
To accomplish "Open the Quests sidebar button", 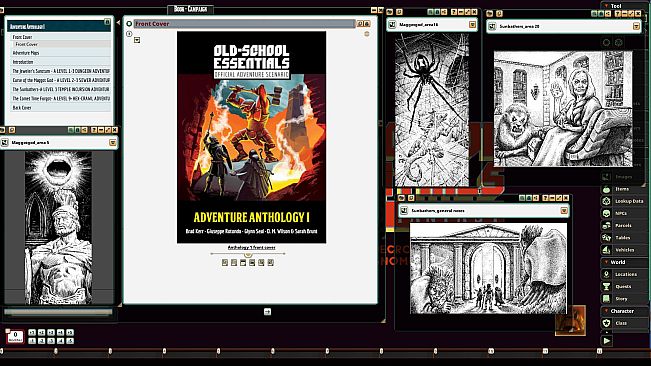I will pyautogui.click(x=624, y=287).
